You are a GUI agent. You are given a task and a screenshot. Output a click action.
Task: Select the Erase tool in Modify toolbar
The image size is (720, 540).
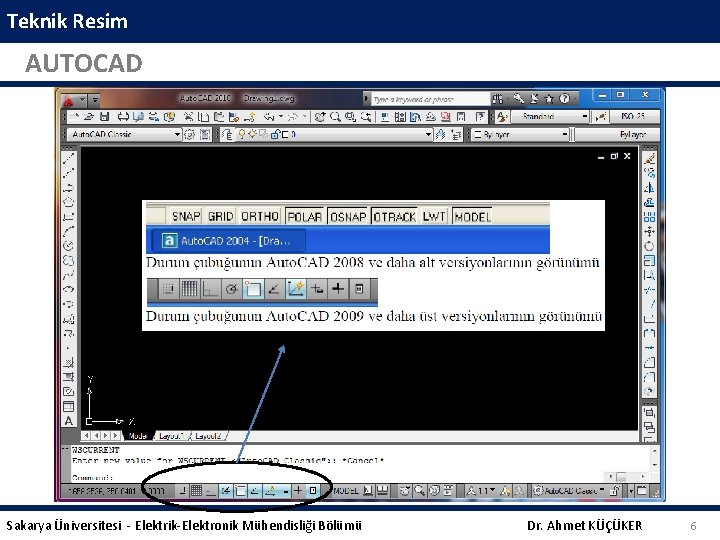(x=649, y=159)
